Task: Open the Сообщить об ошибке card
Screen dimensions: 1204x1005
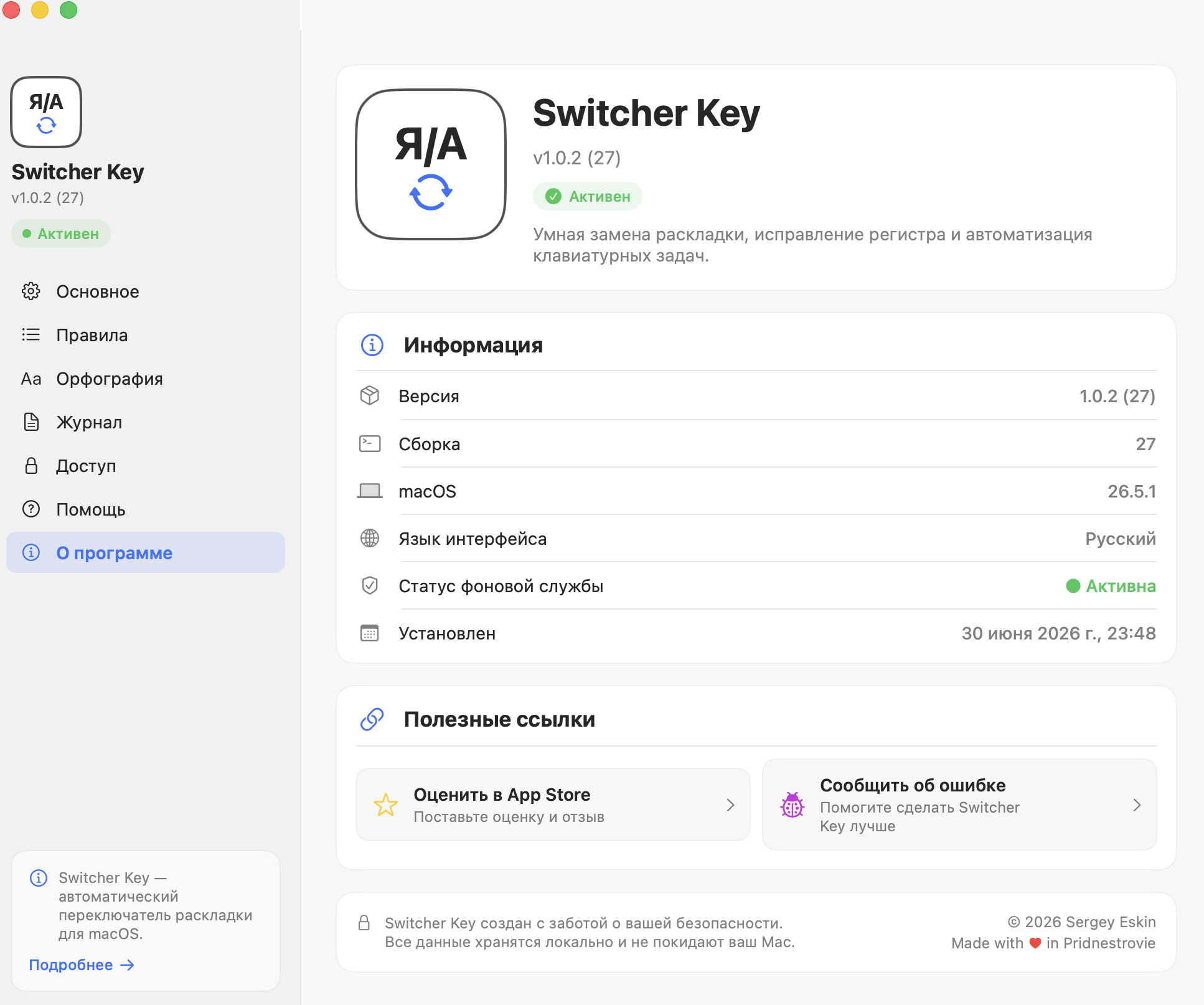Action: tap(959, 804)
